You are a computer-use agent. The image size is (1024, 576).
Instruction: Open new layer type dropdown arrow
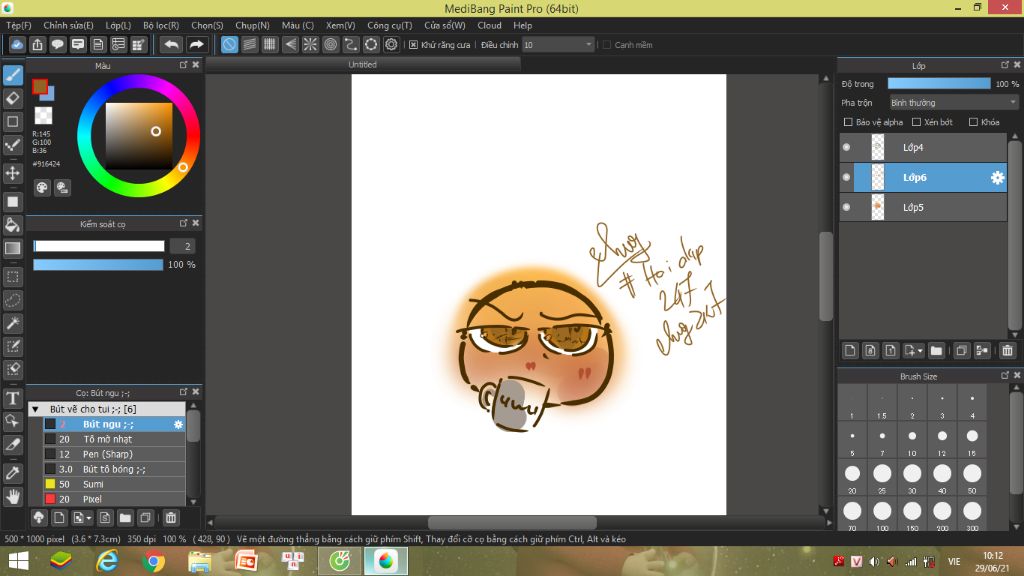pyautogui.click(x=920, y=351)
